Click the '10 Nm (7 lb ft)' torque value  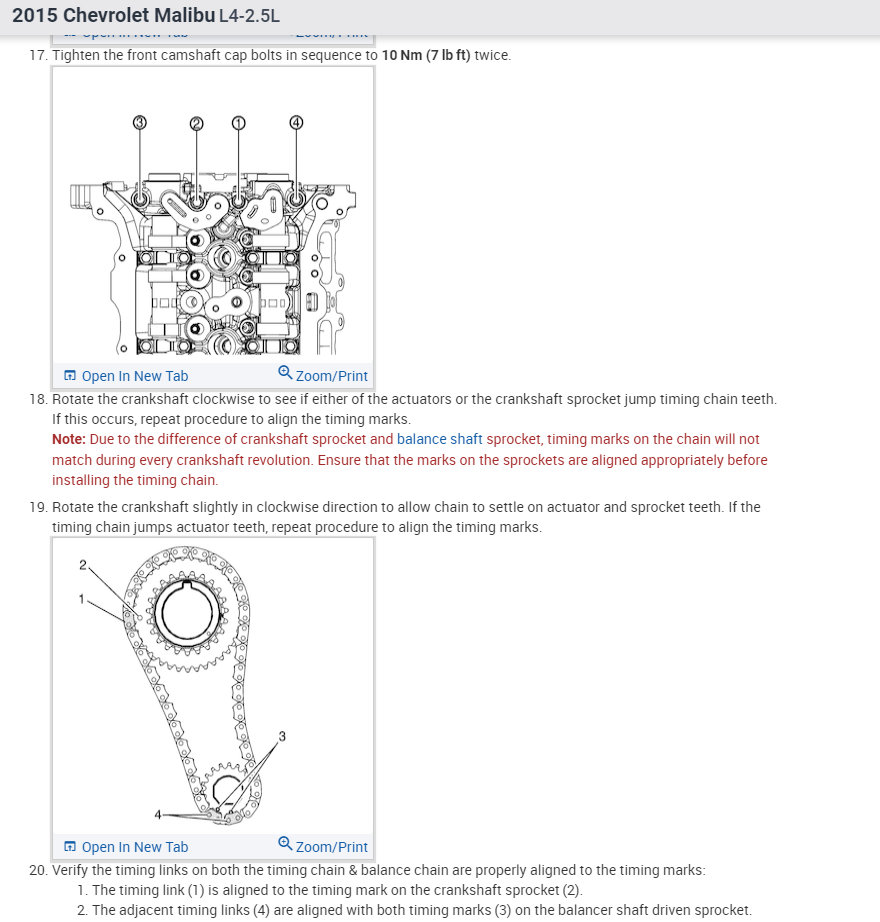tap(426, 55)
